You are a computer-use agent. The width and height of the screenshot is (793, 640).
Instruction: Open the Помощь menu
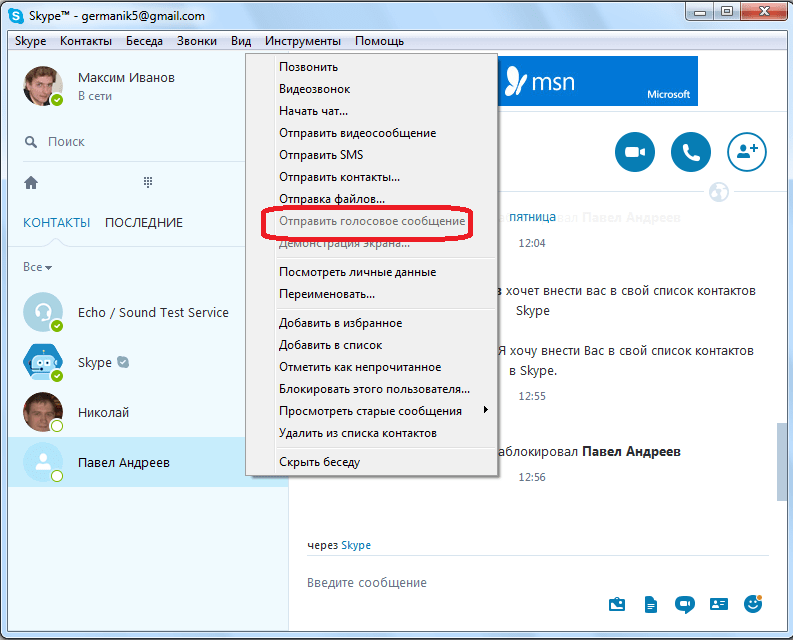click(379, 41)
